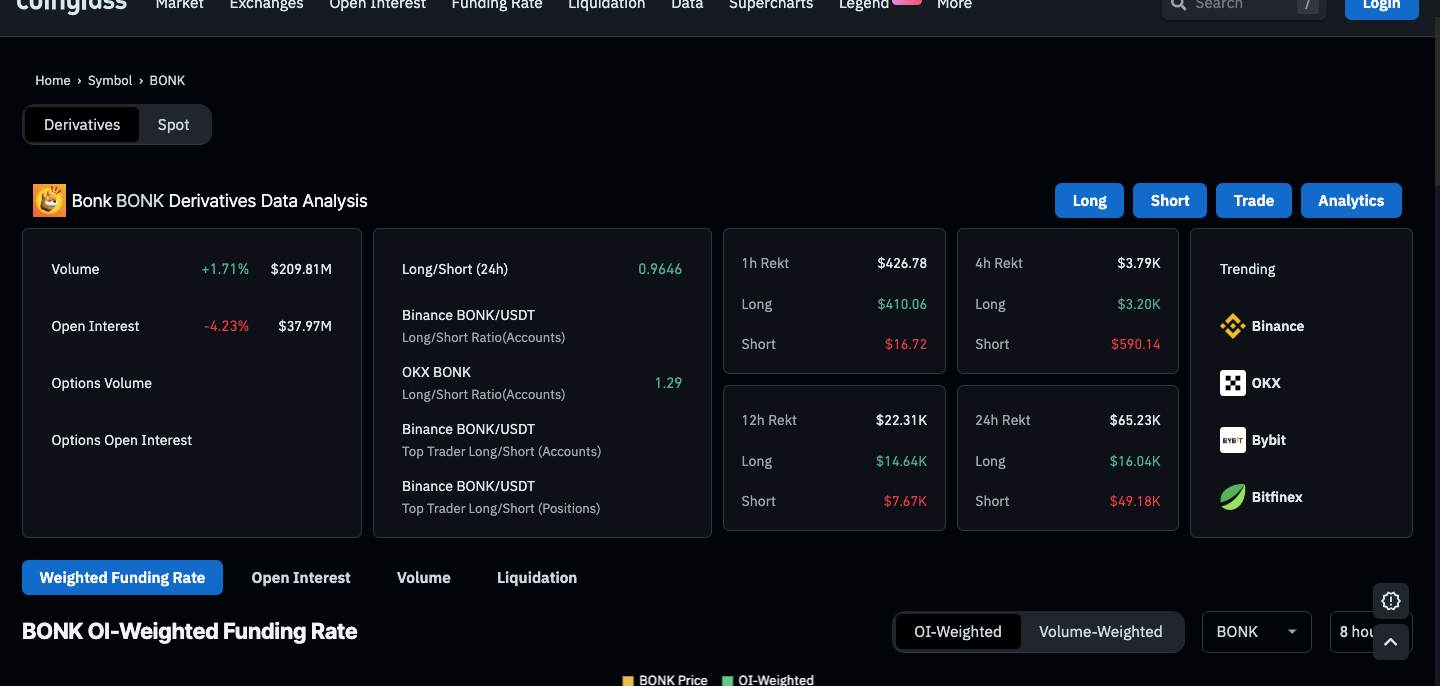Switch to the Spot toggle
This screenshot has width=1440, height=686.
(x=173, y=125)
